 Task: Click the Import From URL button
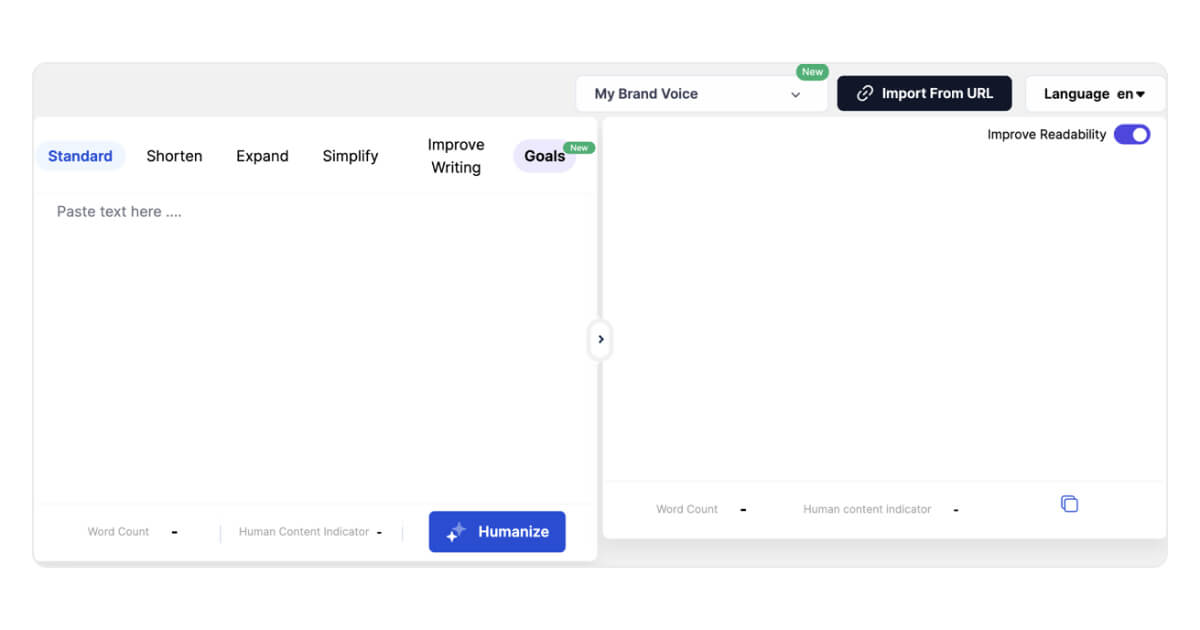(x=924, y=94)
